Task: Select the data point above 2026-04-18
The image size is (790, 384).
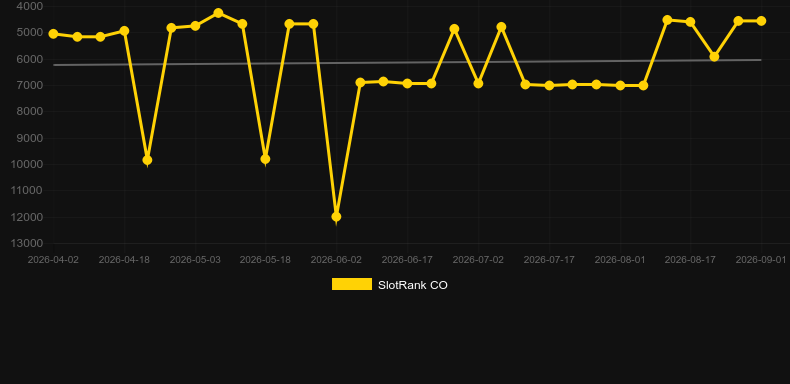Action: point(124,31)
